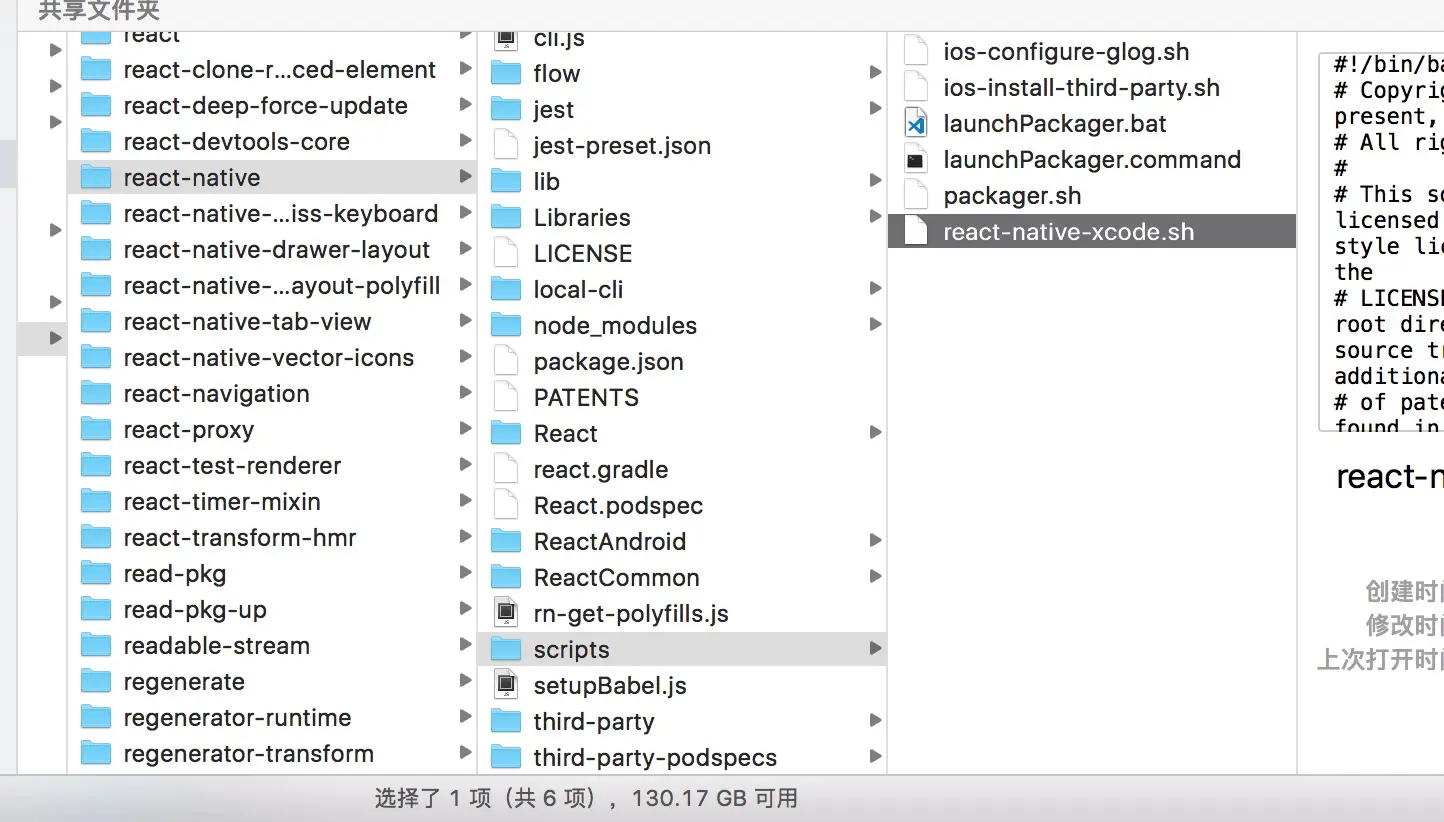Click the rn-get-polyfills.js file icon
This screenshot has width=1444, height=822.
(507, 614)
